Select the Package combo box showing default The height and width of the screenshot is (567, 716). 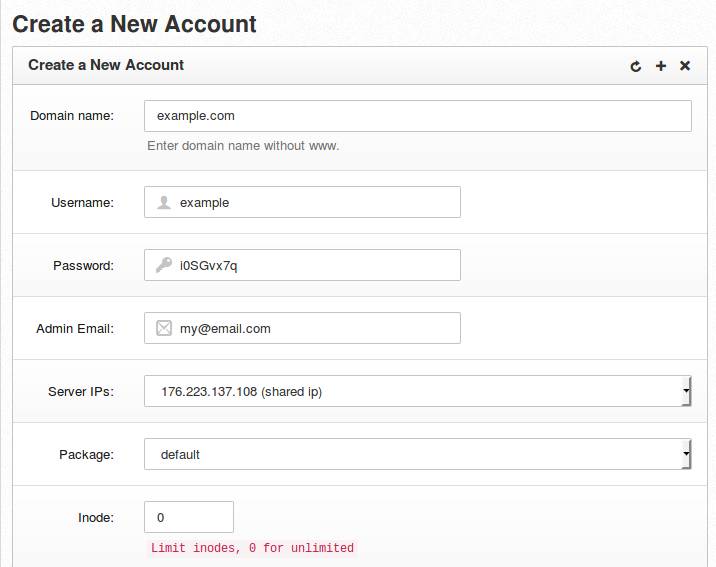(x=418, y=454)
